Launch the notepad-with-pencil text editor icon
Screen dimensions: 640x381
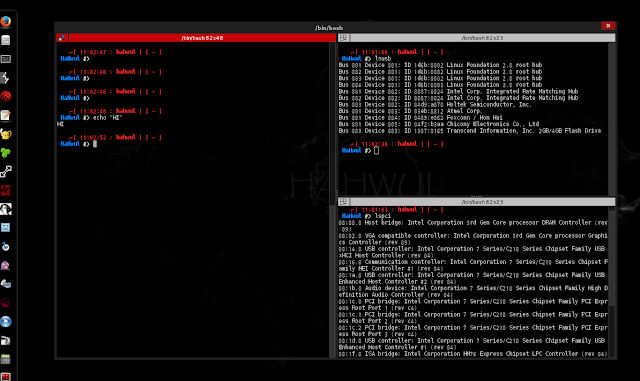[5, 115]
